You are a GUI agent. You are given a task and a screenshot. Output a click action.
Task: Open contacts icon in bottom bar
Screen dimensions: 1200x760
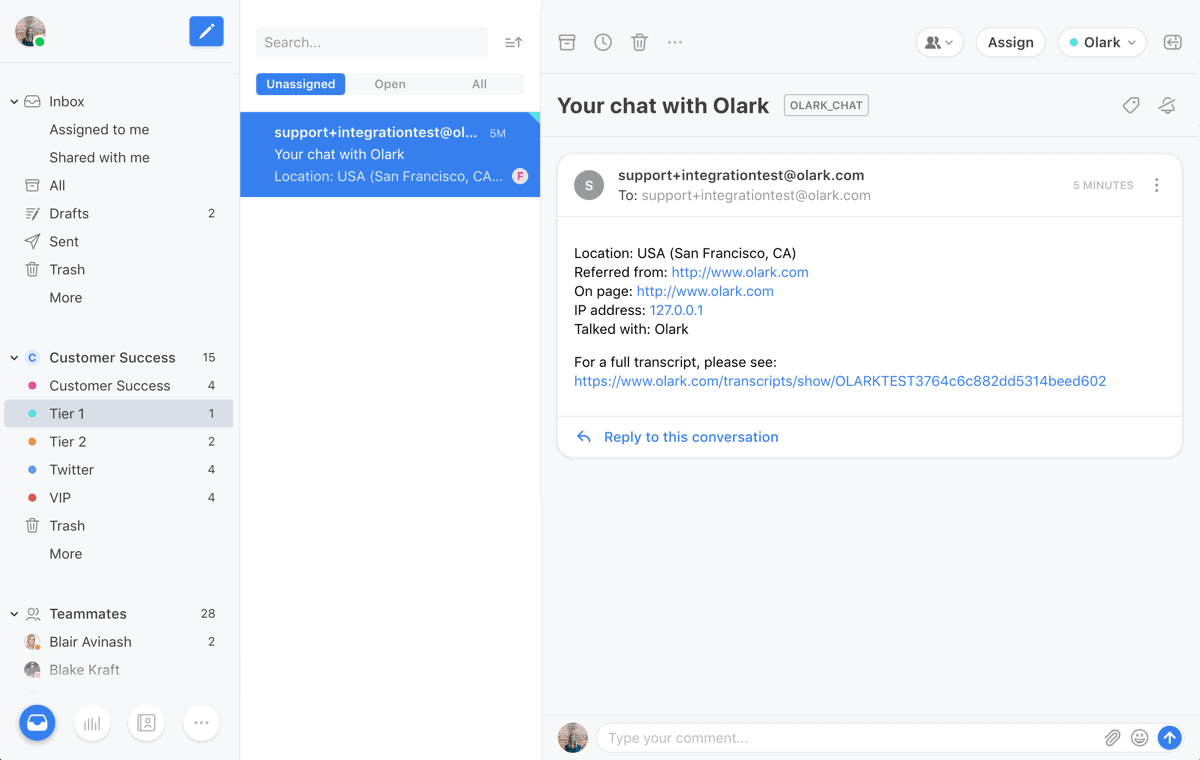pyautogui.click(x=146, y=723)
